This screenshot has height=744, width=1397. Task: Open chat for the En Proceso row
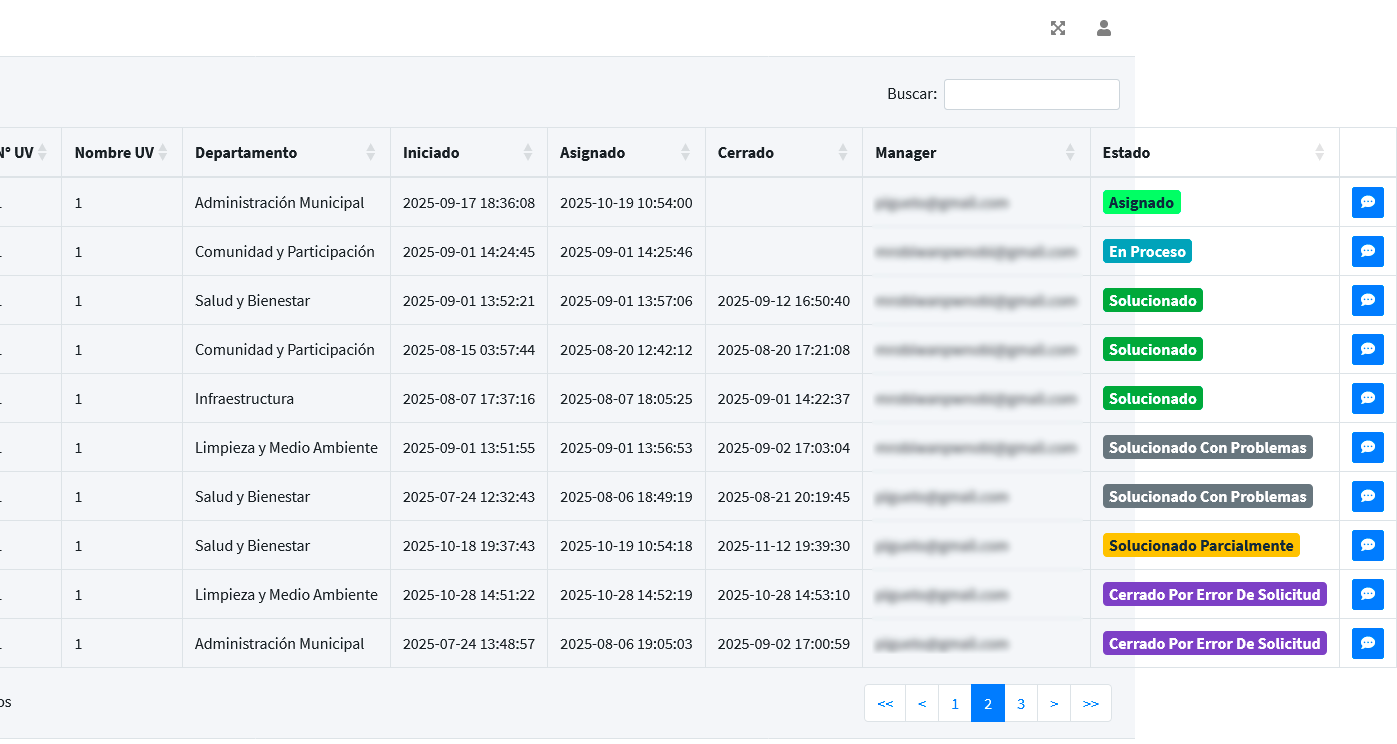pyautogui.click(x=1367, y=251)
